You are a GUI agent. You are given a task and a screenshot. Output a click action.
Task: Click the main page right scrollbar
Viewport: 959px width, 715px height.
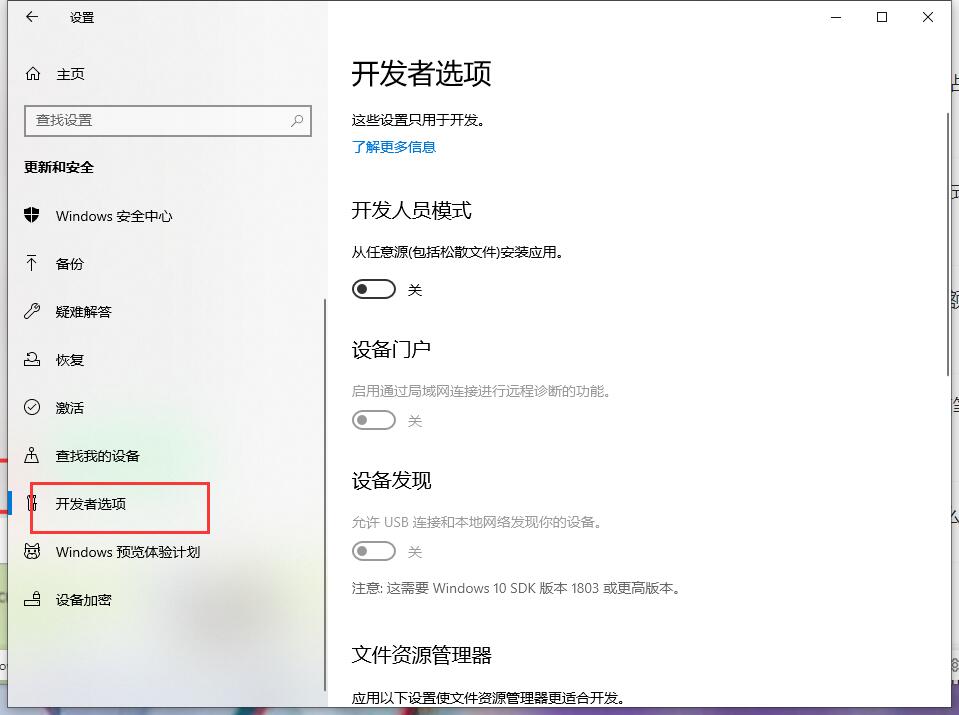(x=948, y=245)
